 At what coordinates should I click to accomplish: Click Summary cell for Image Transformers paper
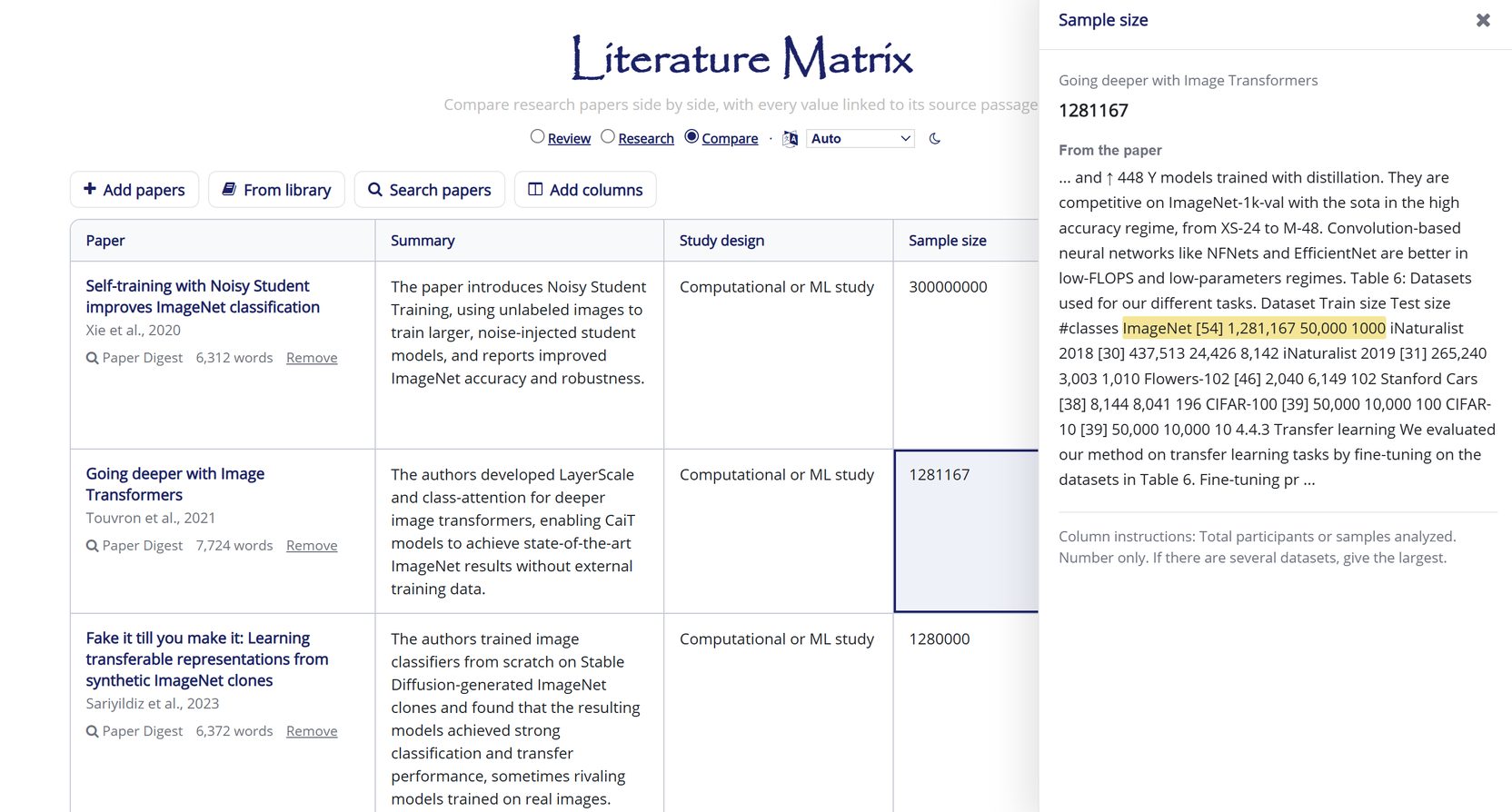pos(520,531)
